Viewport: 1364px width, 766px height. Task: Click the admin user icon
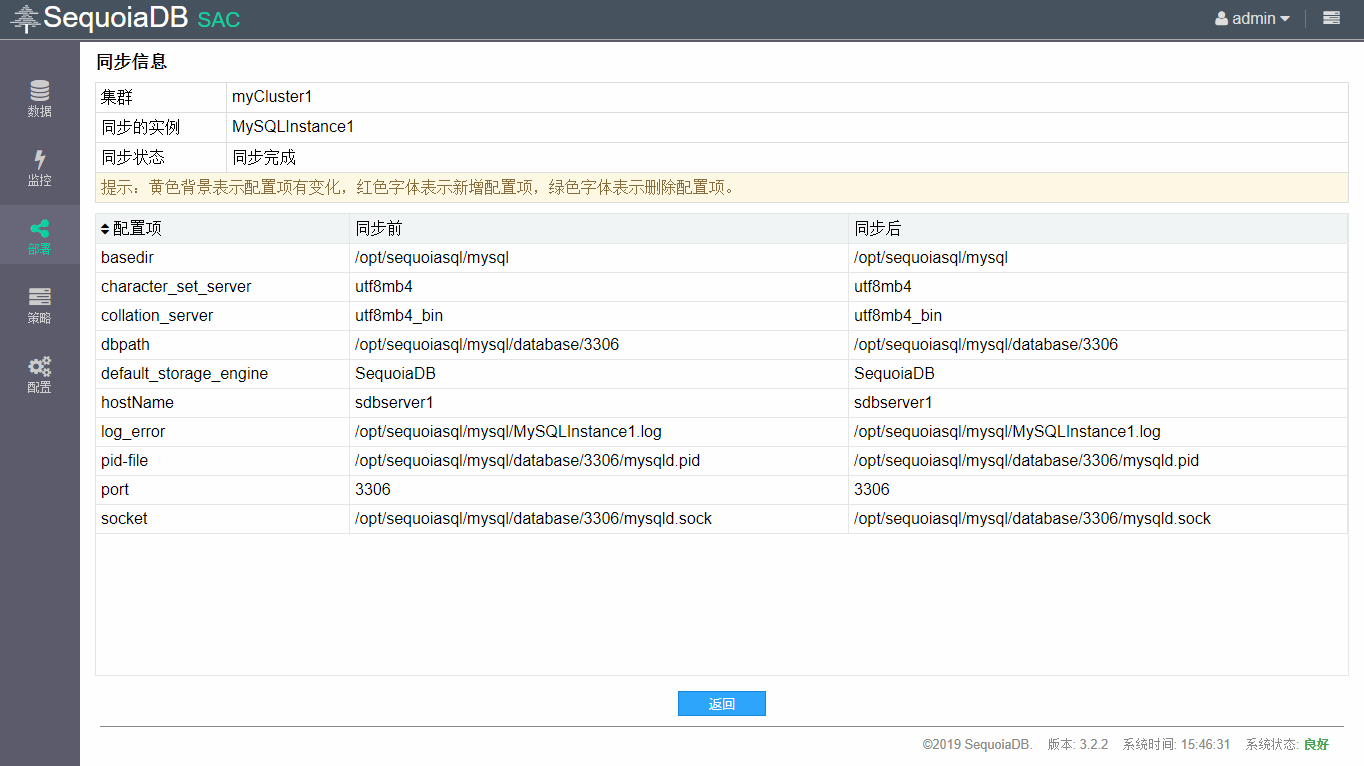point(1221,19)
